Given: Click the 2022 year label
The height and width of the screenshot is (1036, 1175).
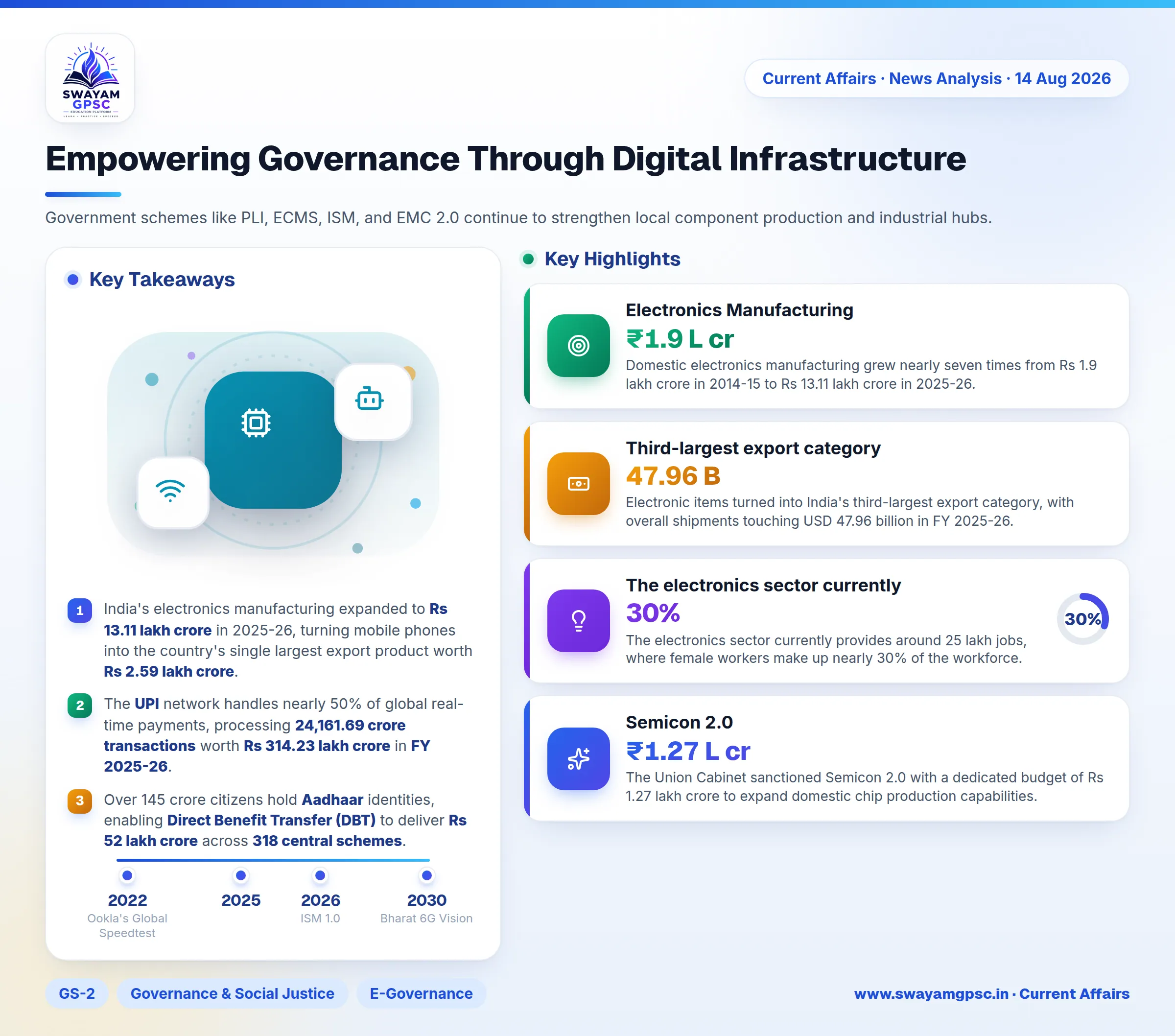Looking at the screenshot, I should (128, 900).
